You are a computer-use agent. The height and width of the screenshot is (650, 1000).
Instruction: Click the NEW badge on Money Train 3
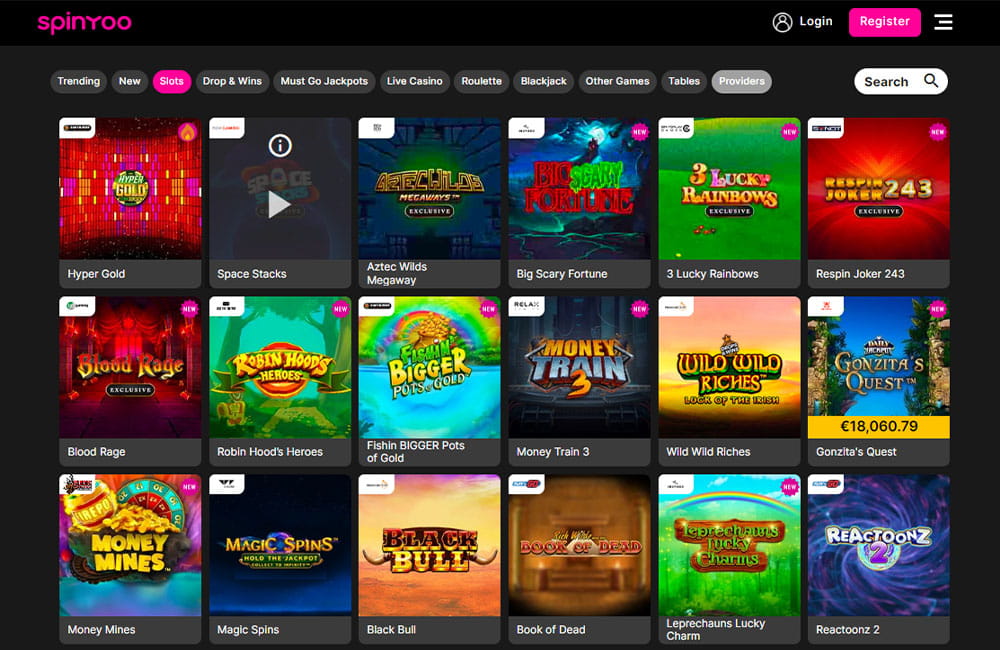point(640,309)
